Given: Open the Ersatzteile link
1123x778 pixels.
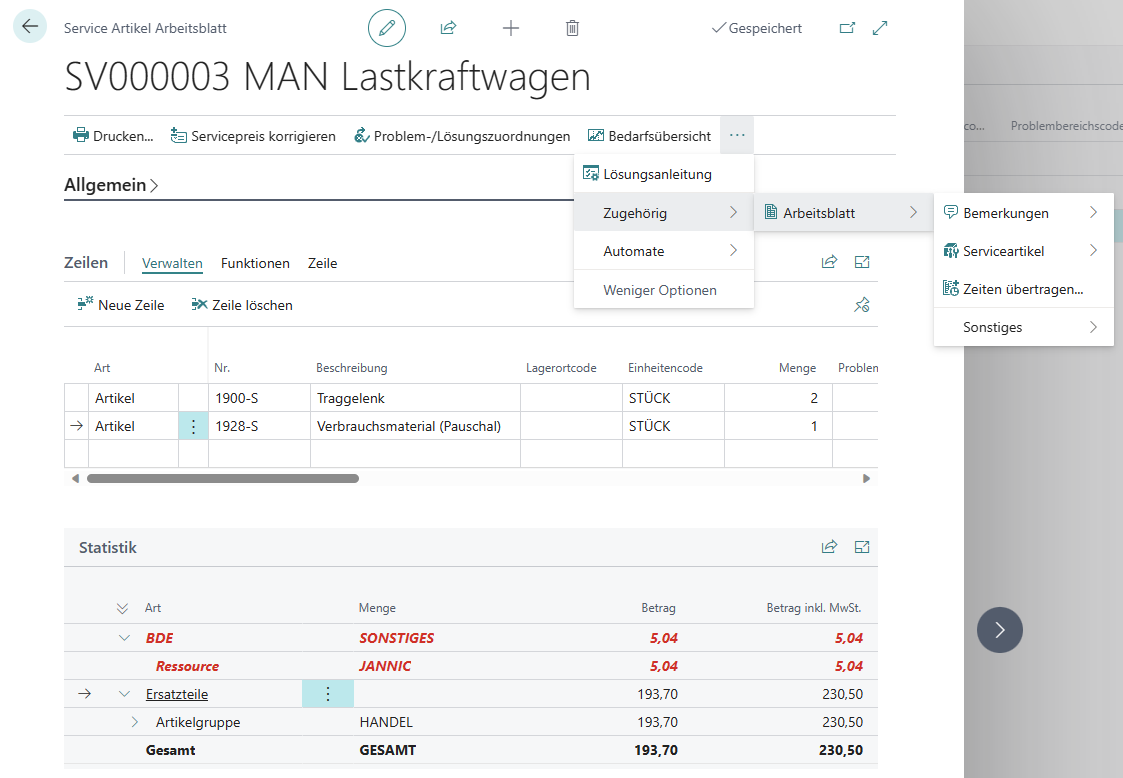Looking at the screenshot, I should tap(177, 694).
